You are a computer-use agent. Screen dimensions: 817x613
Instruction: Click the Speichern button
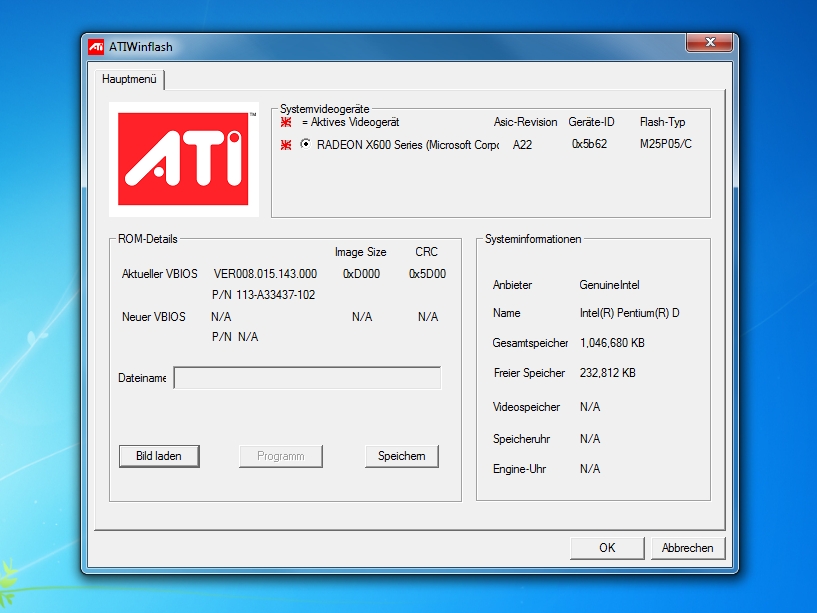[402, 456]
